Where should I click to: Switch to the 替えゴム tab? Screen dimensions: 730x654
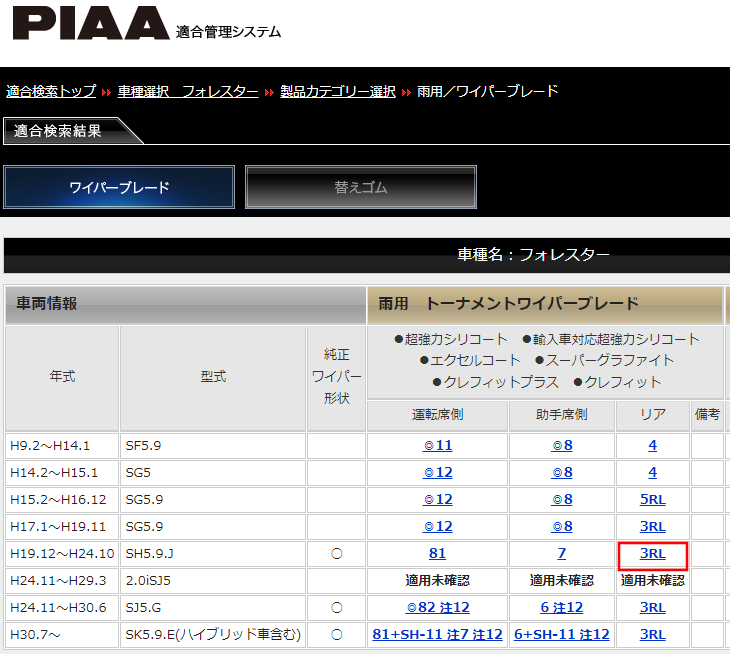[360, 187]
